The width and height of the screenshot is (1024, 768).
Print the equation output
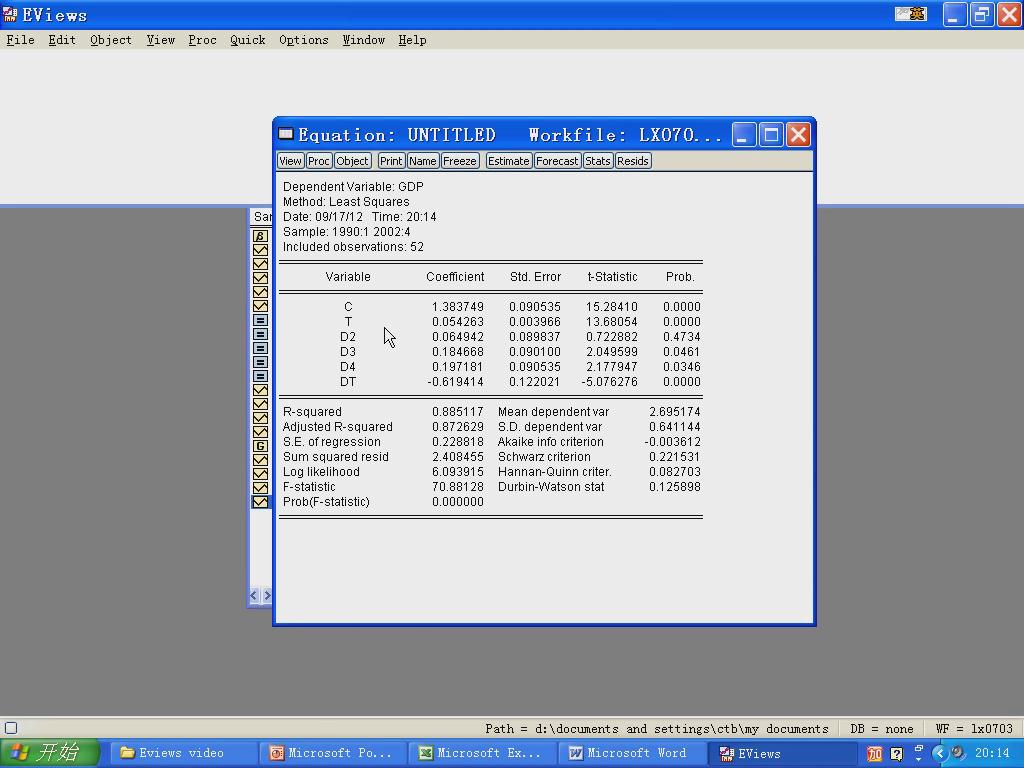391,161
